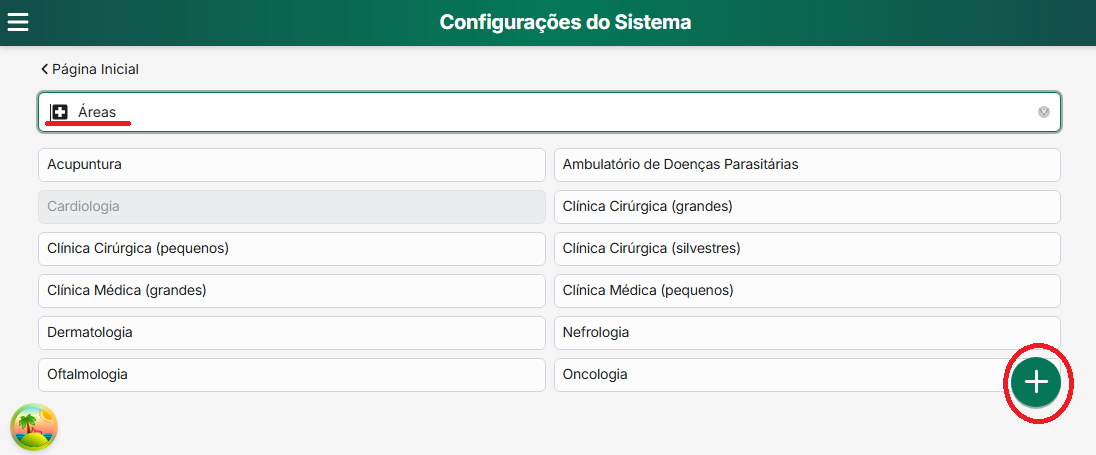Image resolution: width=1096 pixels, height=455 pixels.
Task: Clear the Áreas selection with the X icon
Action: pos(1043,112)
